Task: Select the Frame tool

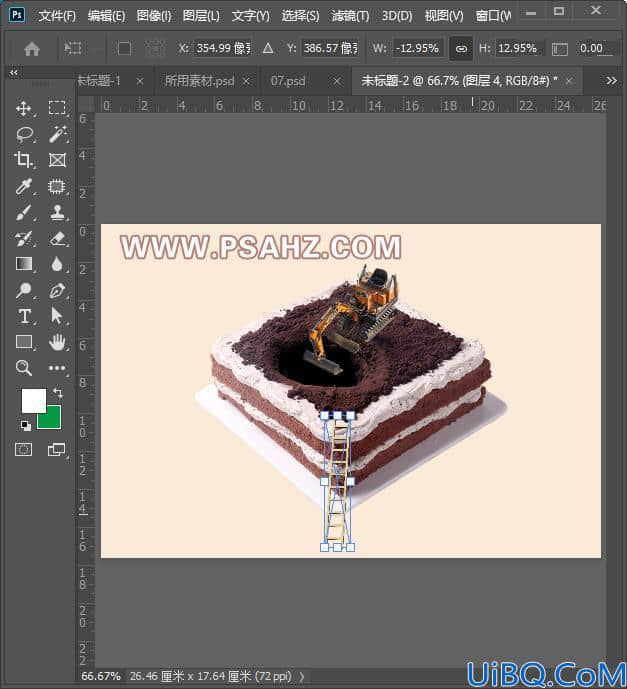Action: [57, 160]
